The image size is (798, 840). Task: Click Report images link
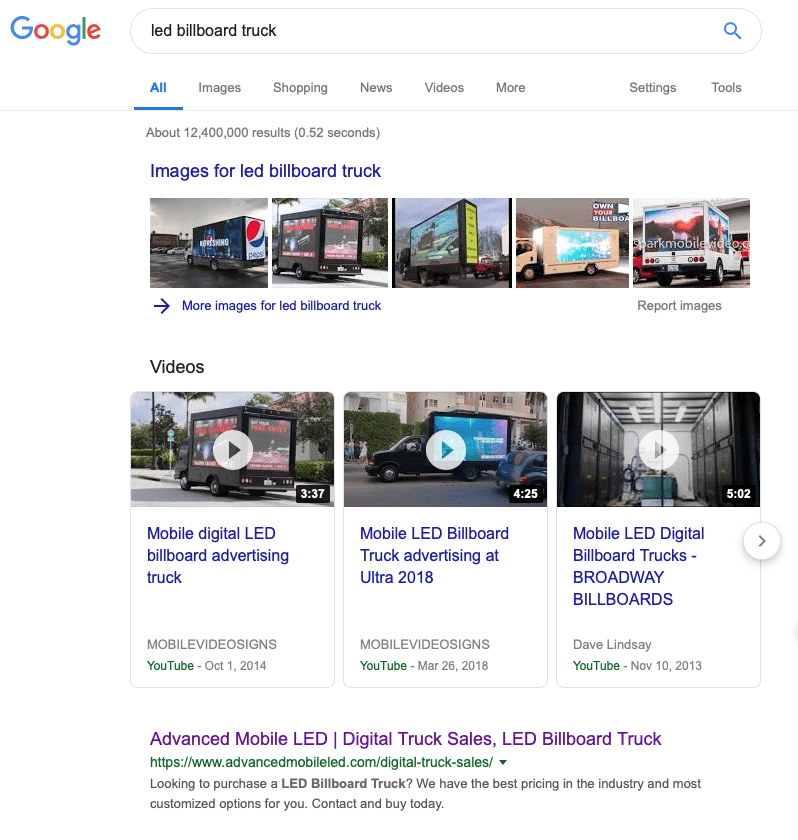point(679,306)
